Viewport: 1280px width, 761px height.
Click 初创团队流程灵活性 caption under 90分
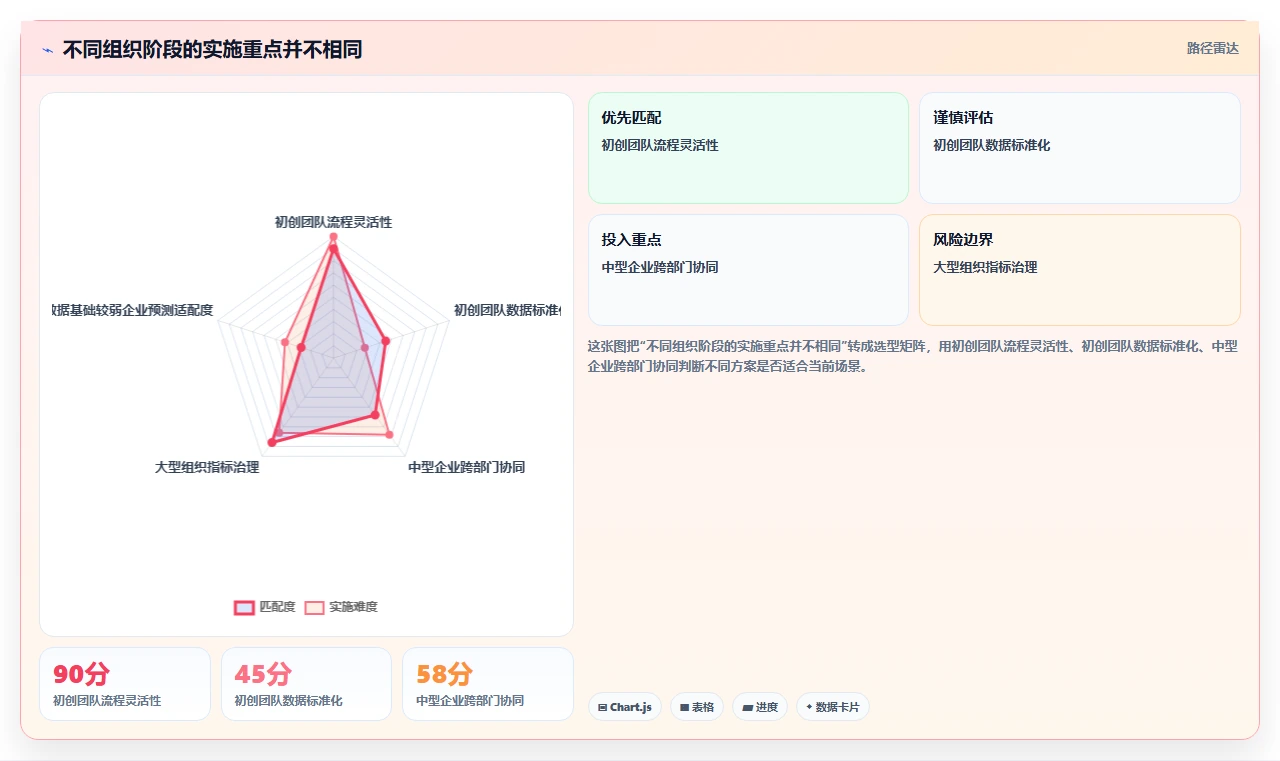click(x=107, y=701)
